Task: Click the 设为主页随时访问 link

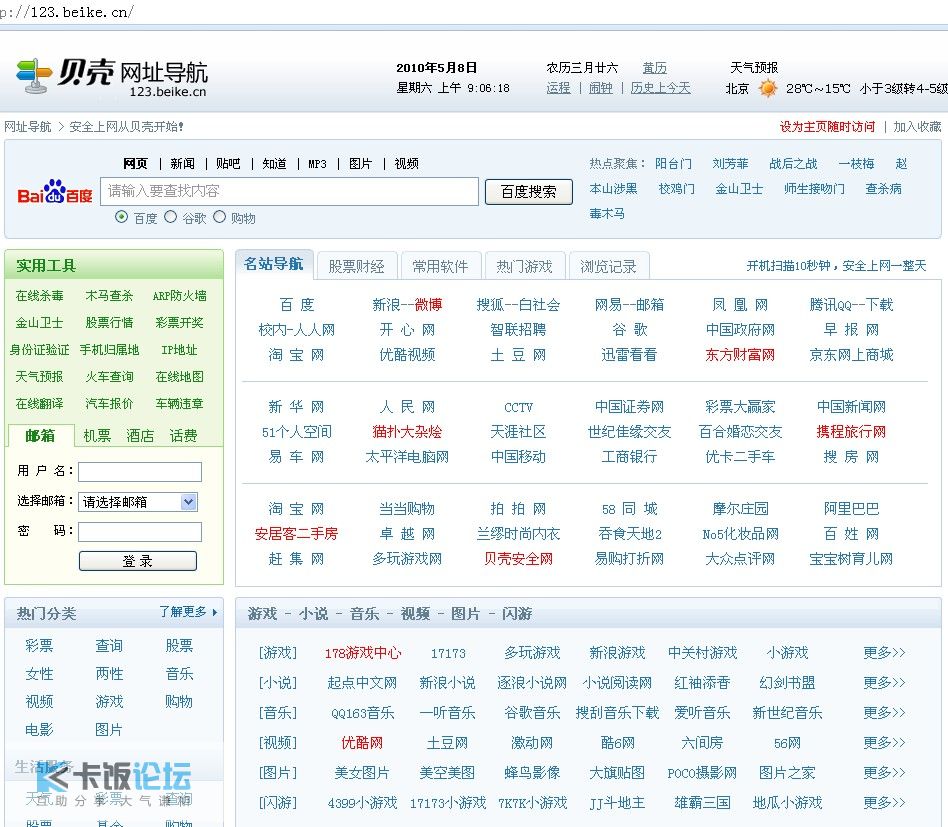Action: pos(827,127)
